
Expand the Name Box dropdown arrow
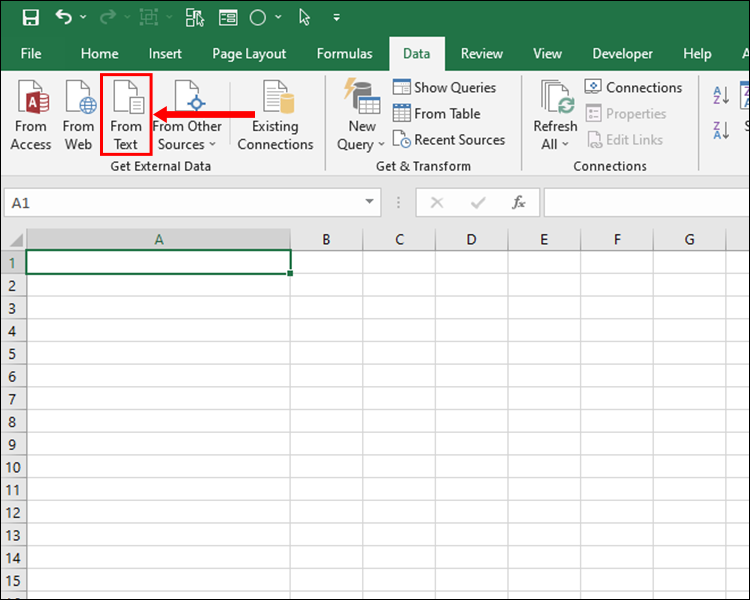(370, 202)
